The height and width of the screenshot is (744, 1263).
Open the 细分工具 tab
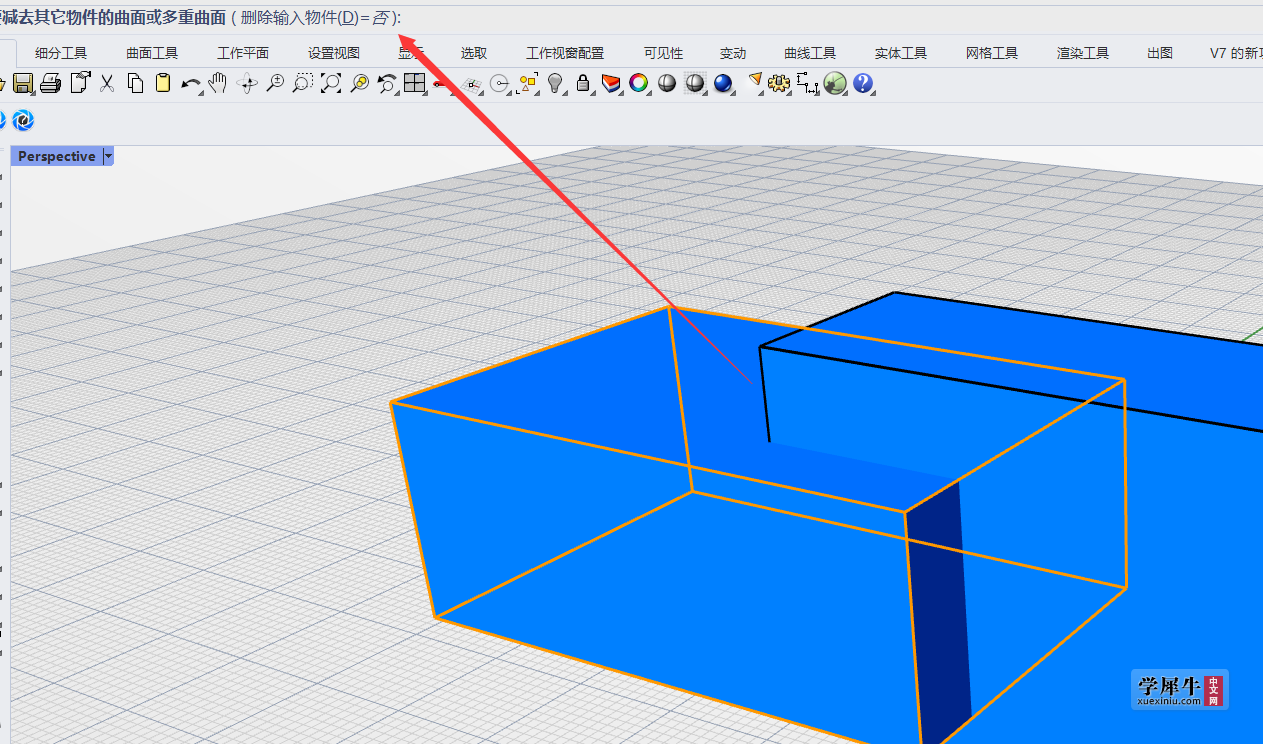[61, 53]
